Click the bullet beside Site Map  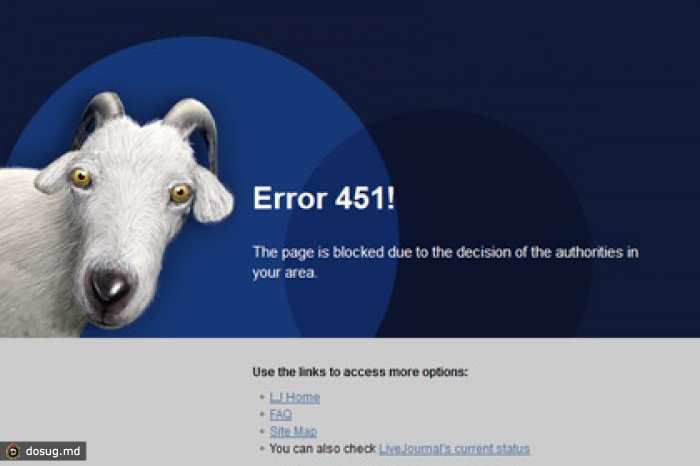click(262, 431)
